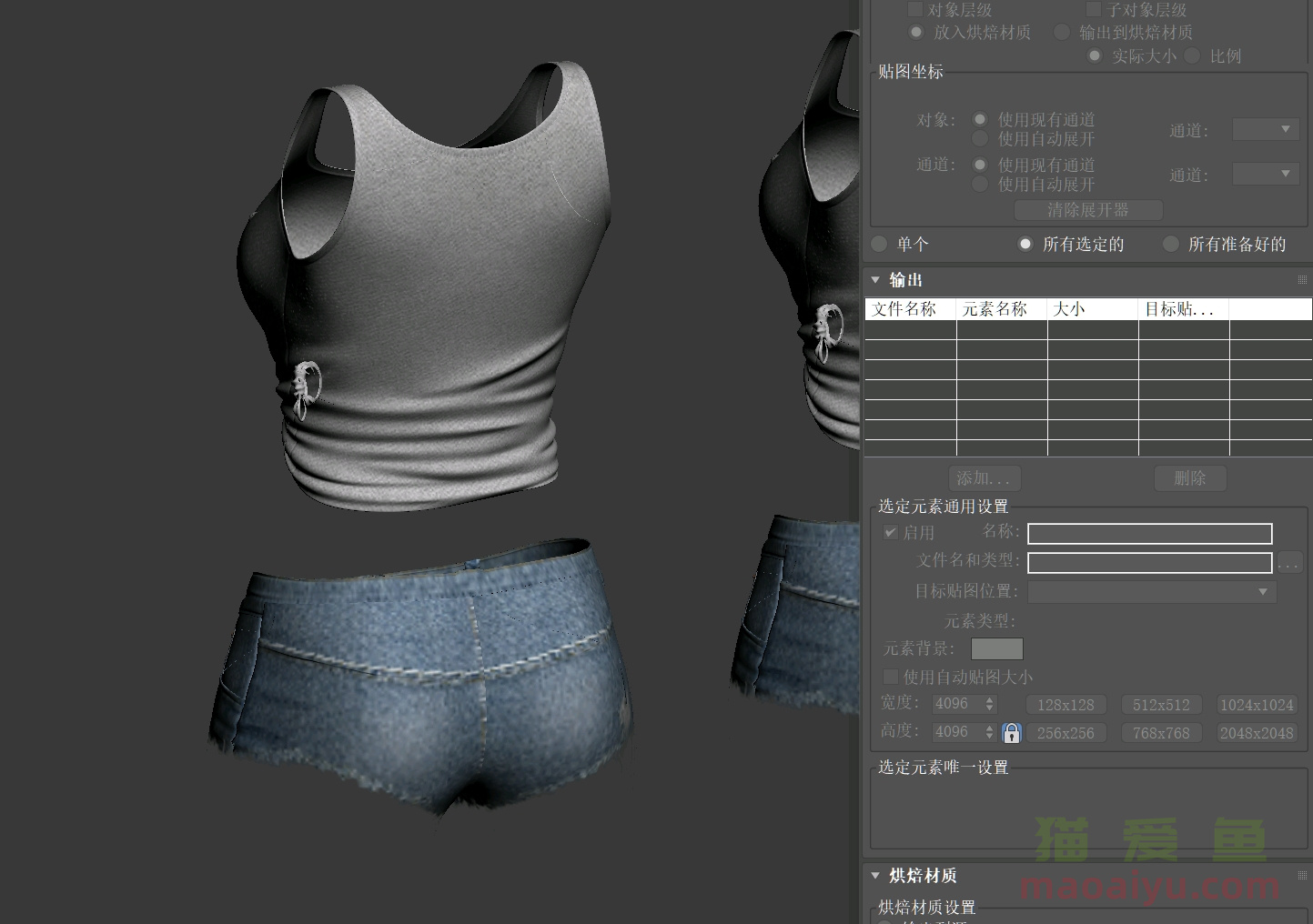Image resolution: width=1313 pixels, height=924 pixels.
Task: Select the 所有准备好的 radio option
Action: [x=1171, y=244]
